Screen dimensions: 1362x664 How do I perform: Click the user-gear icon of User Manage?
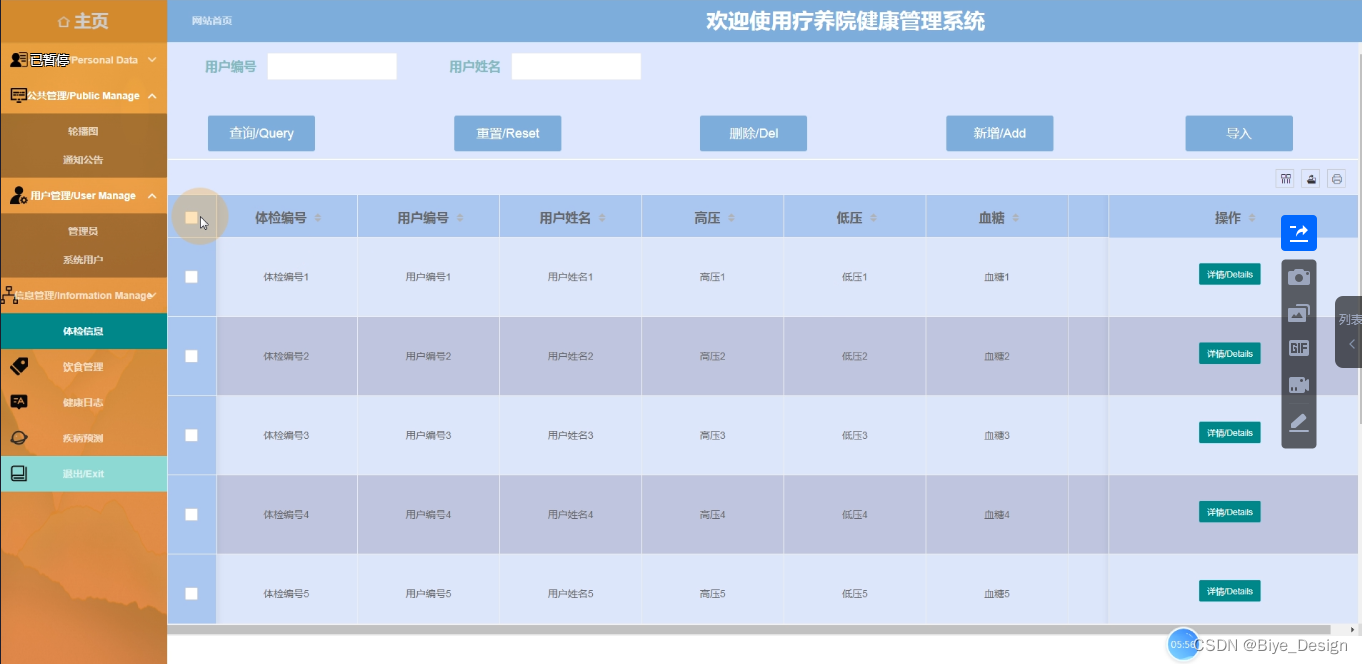tap(18, 195)
